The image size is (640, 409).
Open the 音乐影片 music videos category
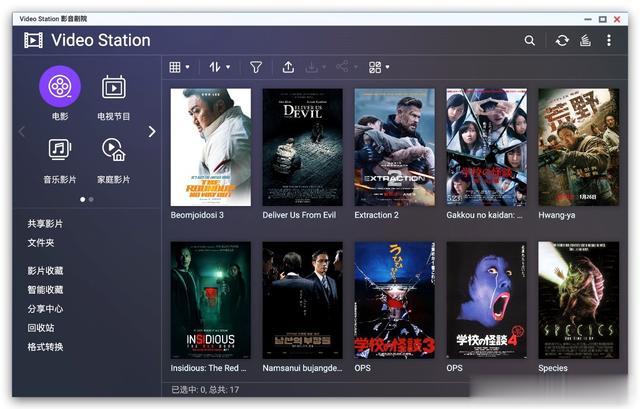click(60, 149)
